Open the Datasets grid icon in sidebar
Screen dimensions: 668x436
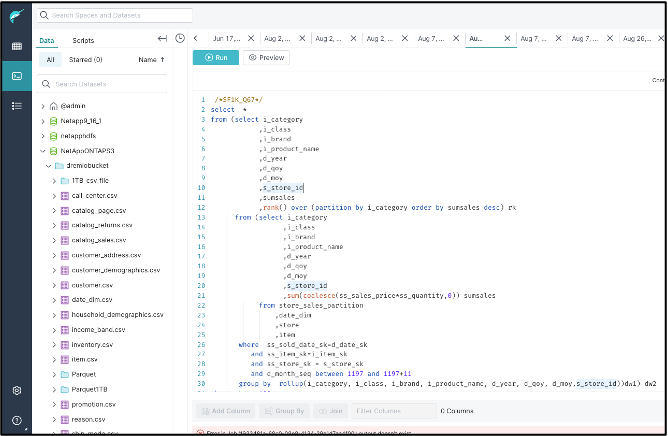[16, 46]
